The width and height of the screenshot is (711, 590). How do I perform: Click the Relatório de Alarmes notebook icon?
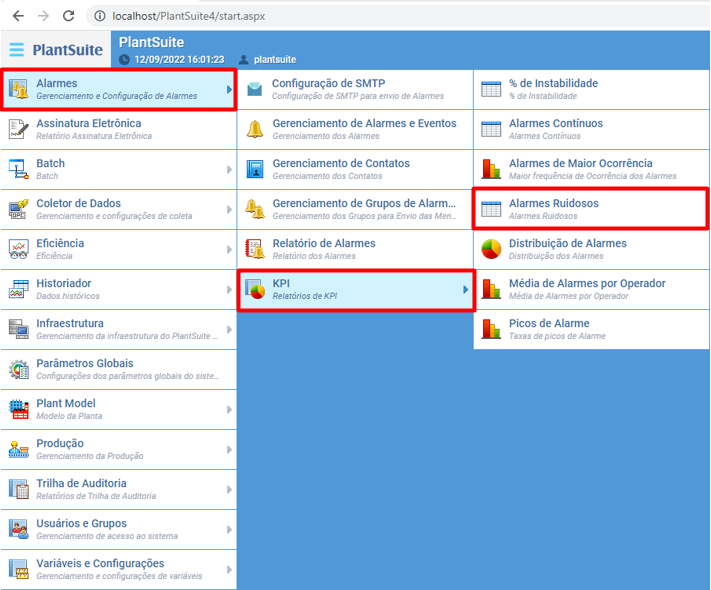point(255,249)
